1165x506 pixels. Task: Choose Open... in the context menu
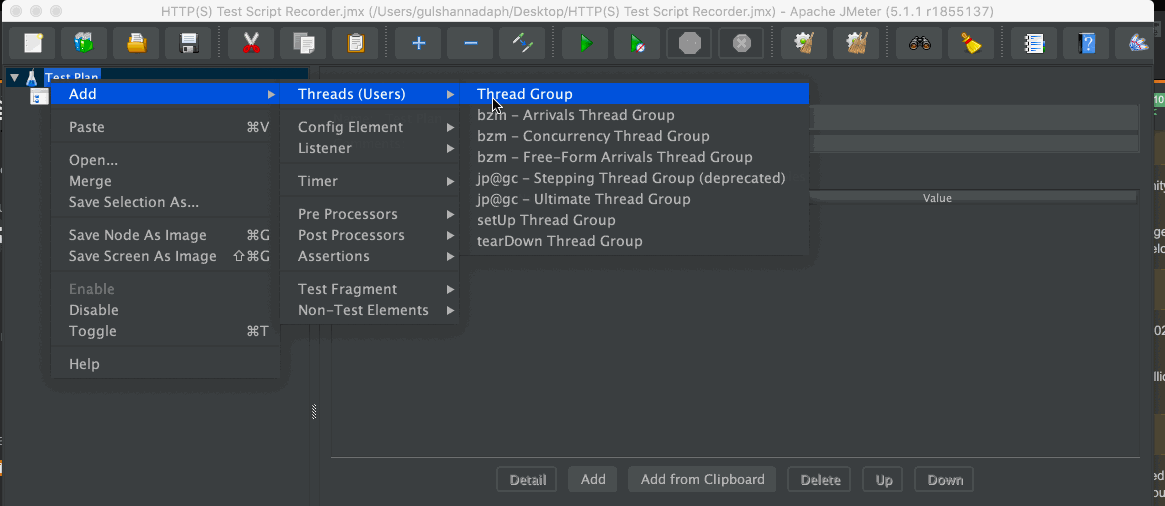[x=165, y=160]
